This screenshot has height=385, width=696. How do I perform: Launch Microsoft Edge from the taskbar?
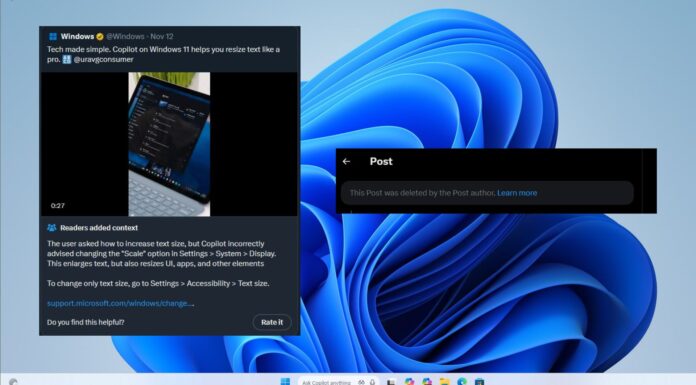coord(462,382)
